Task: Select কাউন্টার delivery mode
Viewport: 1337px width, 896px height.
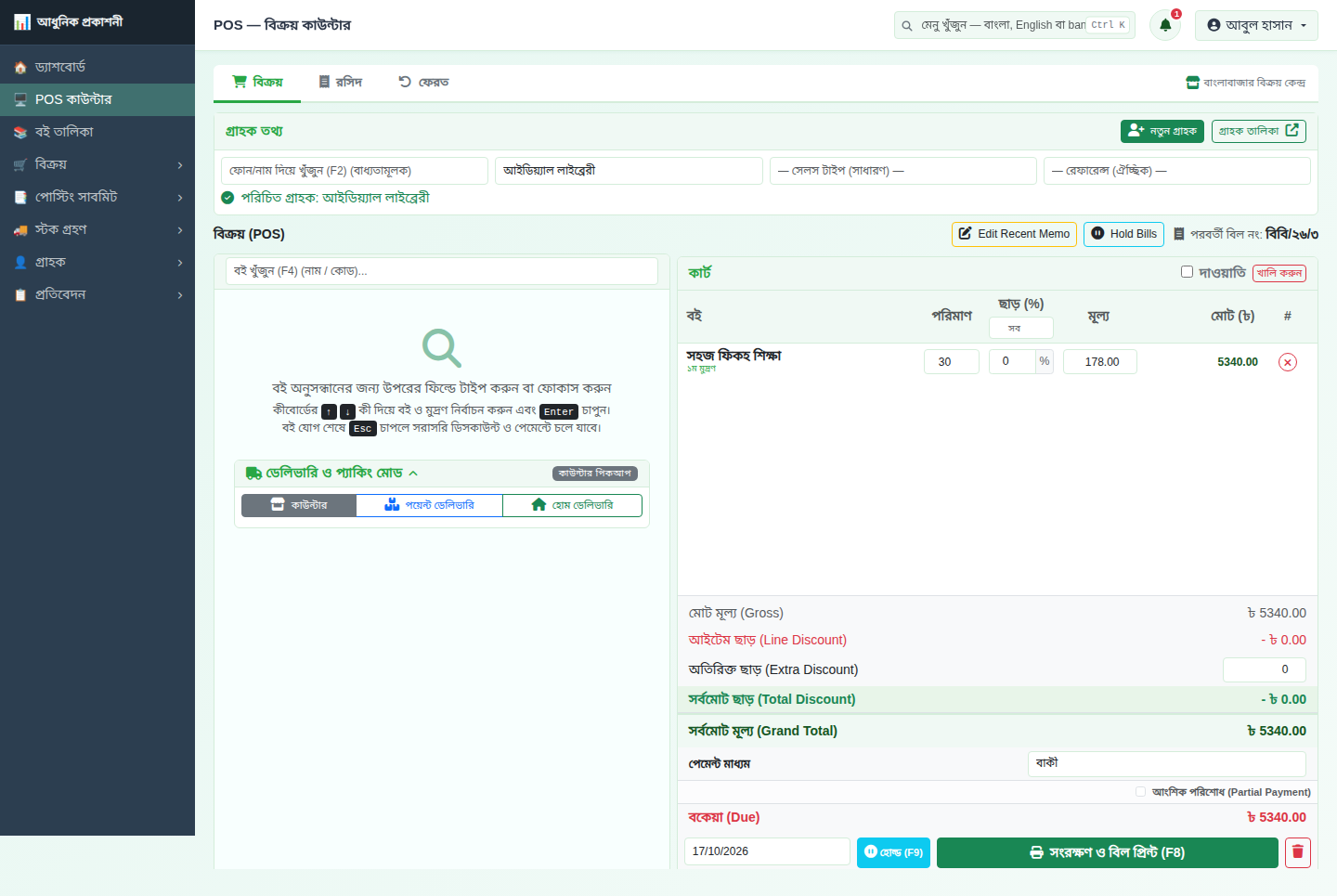Action: click(x=299, y=505)
